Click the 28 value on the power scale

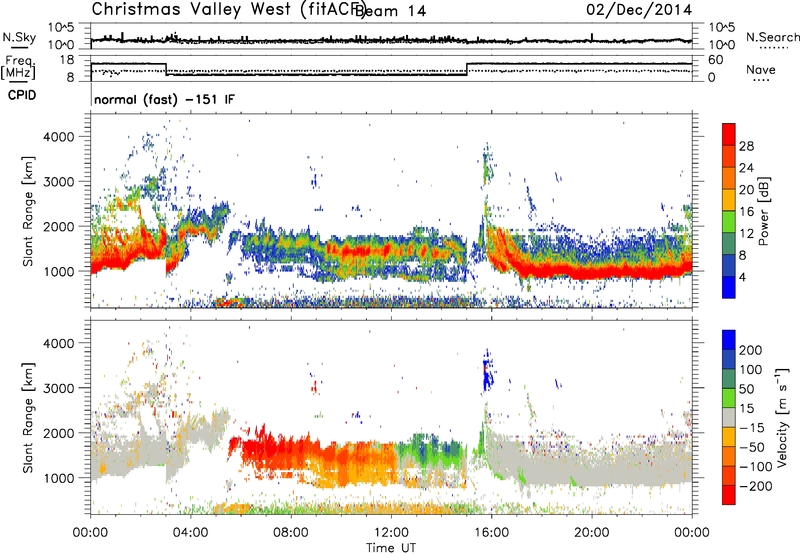746,146
